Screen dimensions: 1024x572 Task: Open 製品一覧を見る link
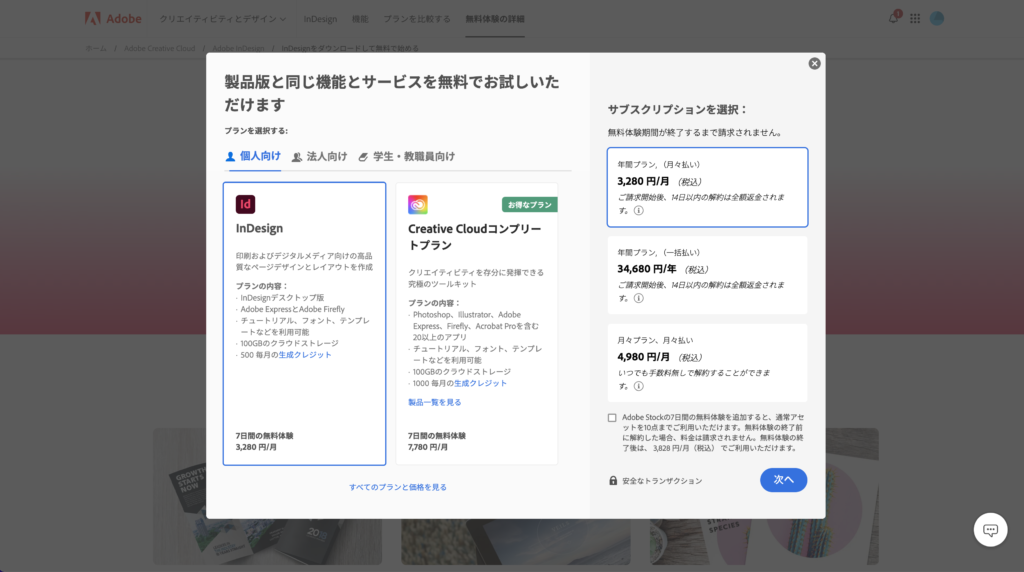click(x=434, y=402)
